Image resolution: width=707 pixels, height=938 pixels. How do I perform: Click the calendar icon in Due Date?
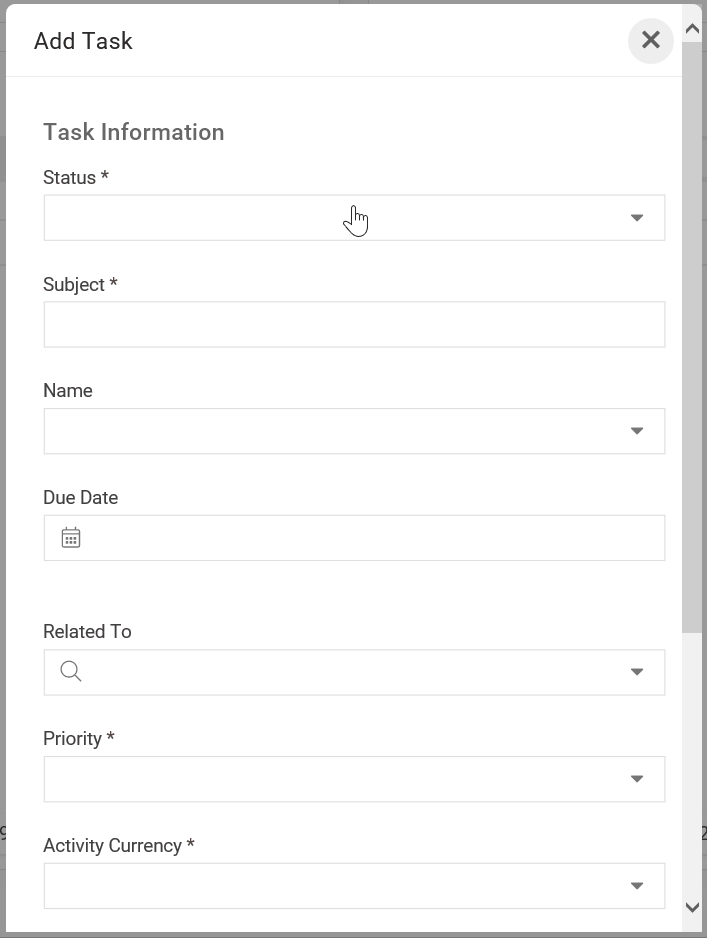tap(71, 538)
